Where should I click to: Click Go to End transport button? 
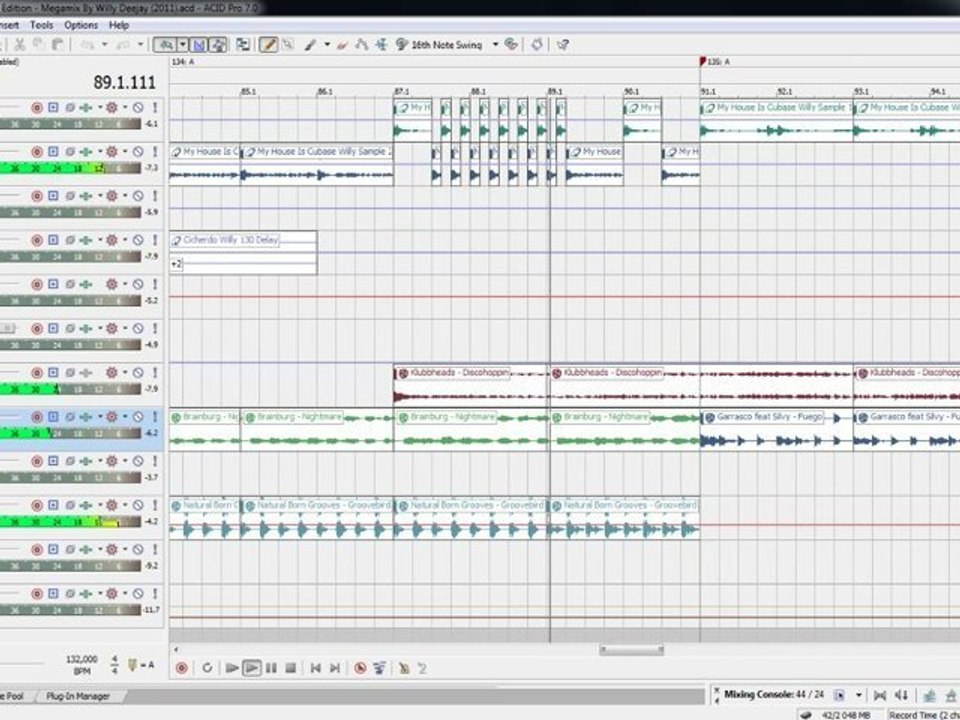click(335, 668)
